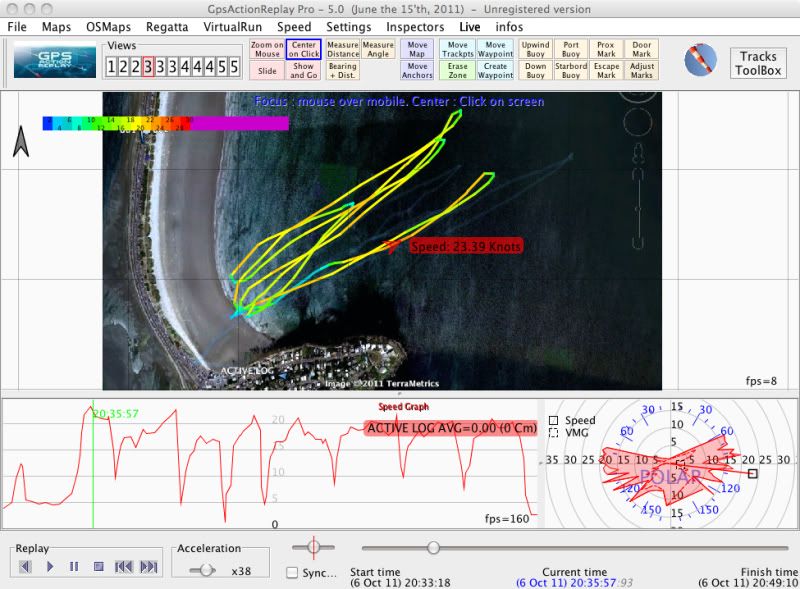Click the 'Speed Graph' title

pyautogui.click(x=403, y=407)
